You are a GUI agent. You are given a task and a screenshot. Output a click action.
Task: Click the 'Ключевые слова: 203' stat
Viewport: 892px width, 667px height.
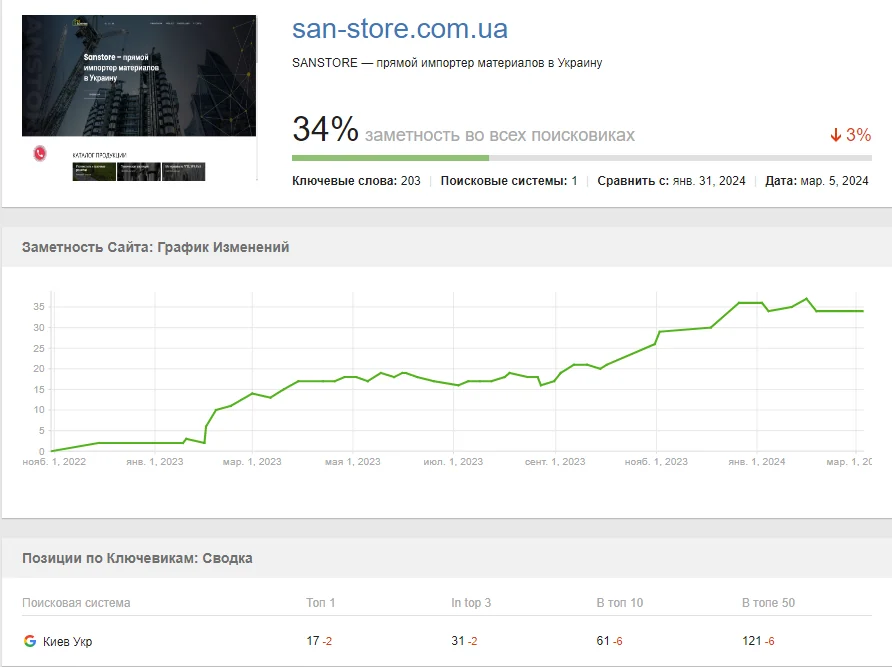point(356,181)
